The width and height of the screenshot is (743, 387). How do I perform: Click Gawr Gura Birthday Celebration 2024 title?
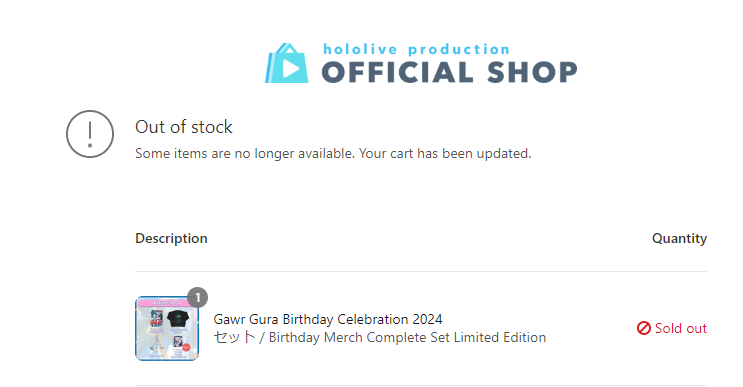(x=328, y=319)
